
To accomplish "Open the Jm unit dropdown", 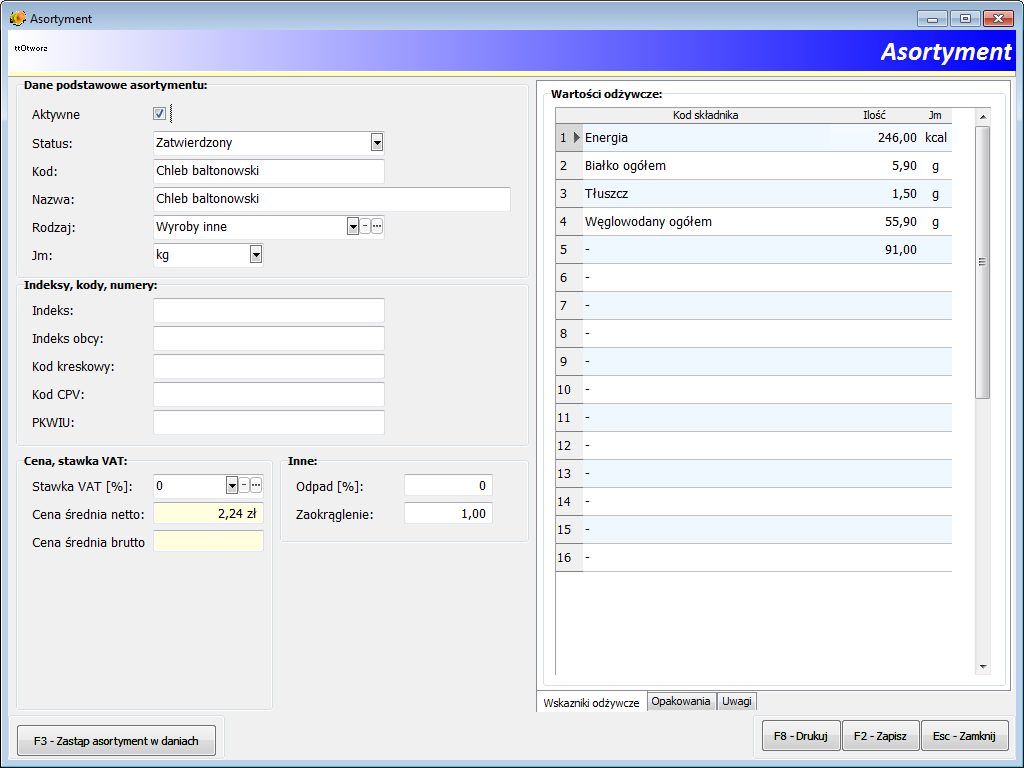I will (x=256, y=255).
